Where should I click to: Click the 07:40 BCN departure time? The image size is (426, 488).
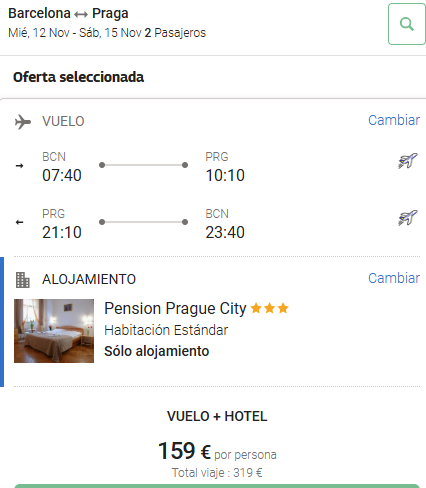coord(62,175)
